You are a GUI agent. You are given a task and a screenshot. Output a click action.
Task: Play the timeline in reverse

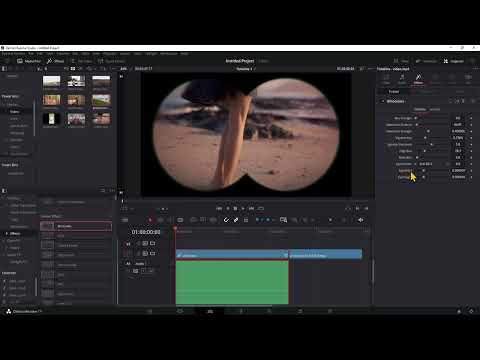[x=227, y=208]
